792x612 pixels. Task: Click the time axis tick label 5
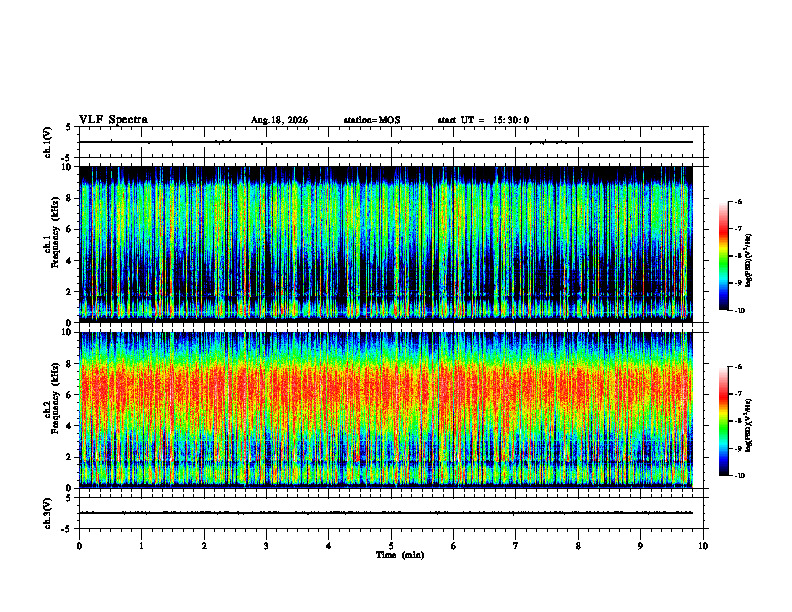(x=391, y=546)
